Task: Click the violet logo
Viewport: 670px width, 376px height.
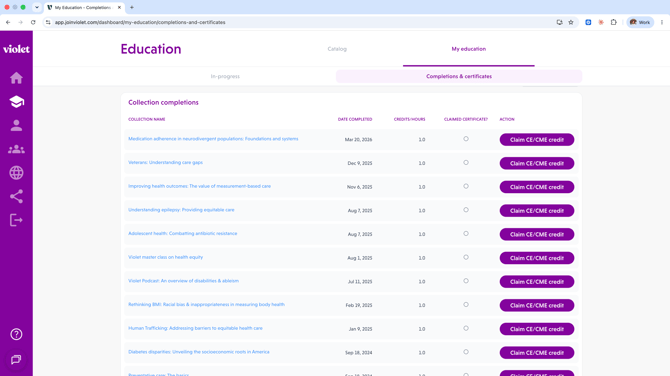Action: [16, 49]
